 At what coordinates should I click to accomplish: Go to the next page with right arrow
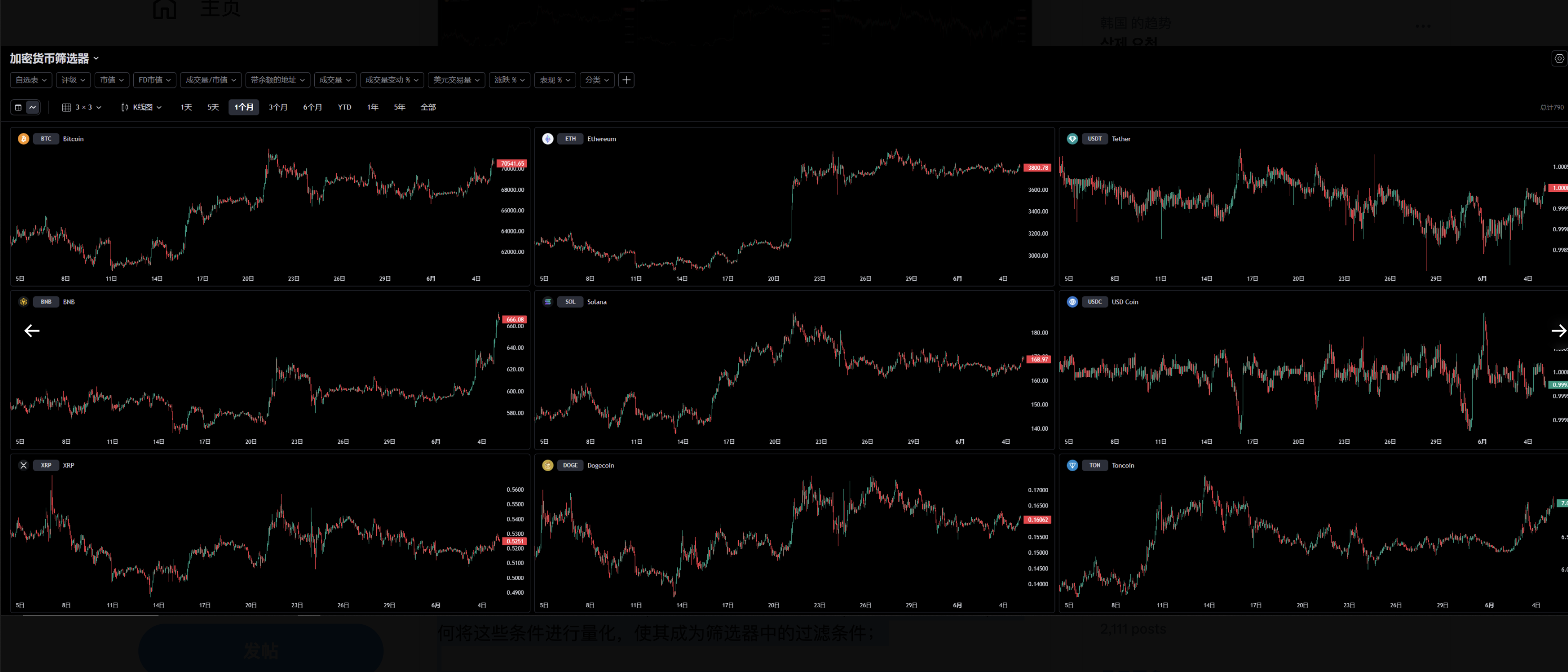pos(1558,331)
